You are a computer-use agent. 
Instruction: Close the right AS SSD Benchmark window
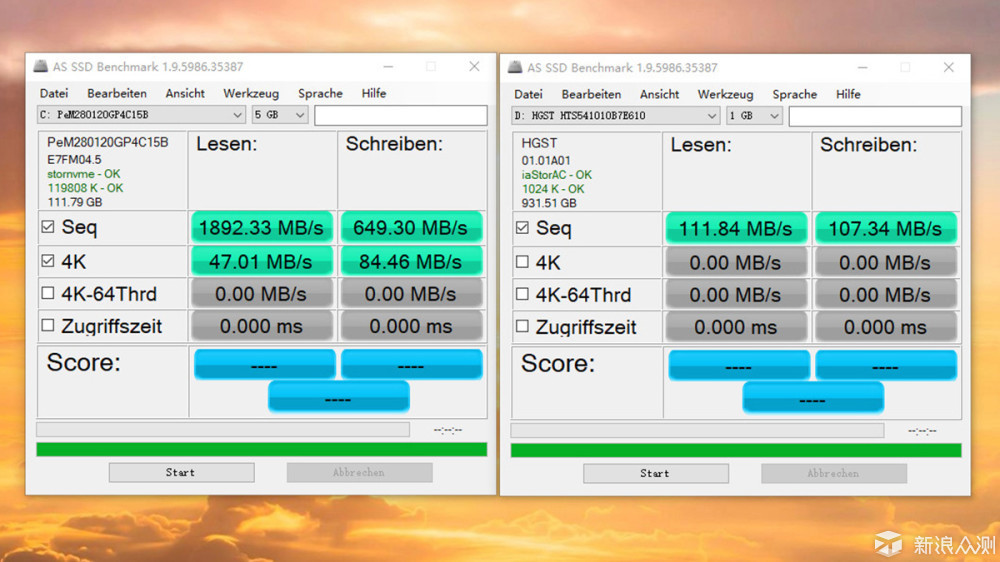tap(948, 68)
